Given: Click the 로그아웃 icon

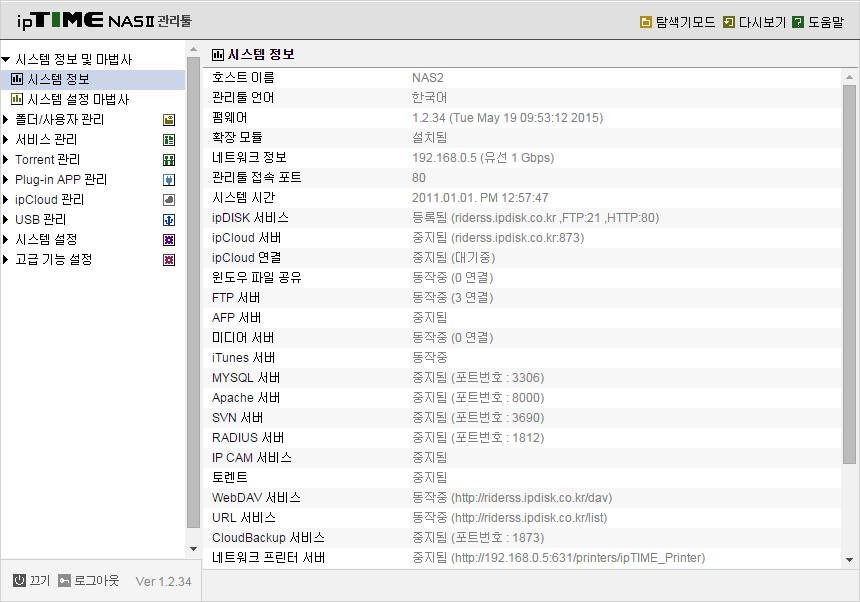Looking at the screenshot, I should (x=64, y=580).
